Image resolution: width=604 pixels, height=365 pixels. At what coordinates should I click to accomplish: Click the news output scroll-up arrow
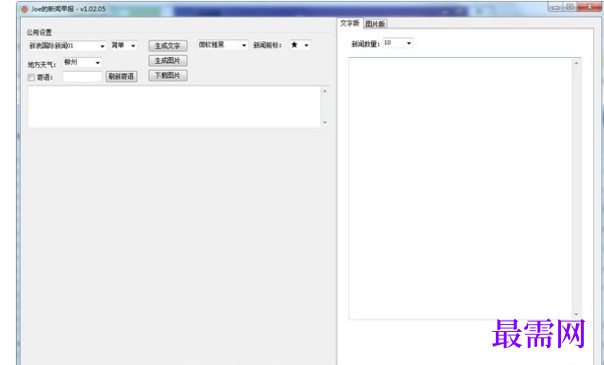click(x=576, y=63)
